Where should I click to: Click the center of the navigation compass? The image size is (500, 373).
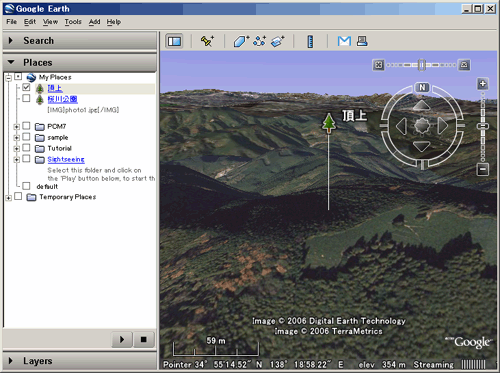pos(422,126)
